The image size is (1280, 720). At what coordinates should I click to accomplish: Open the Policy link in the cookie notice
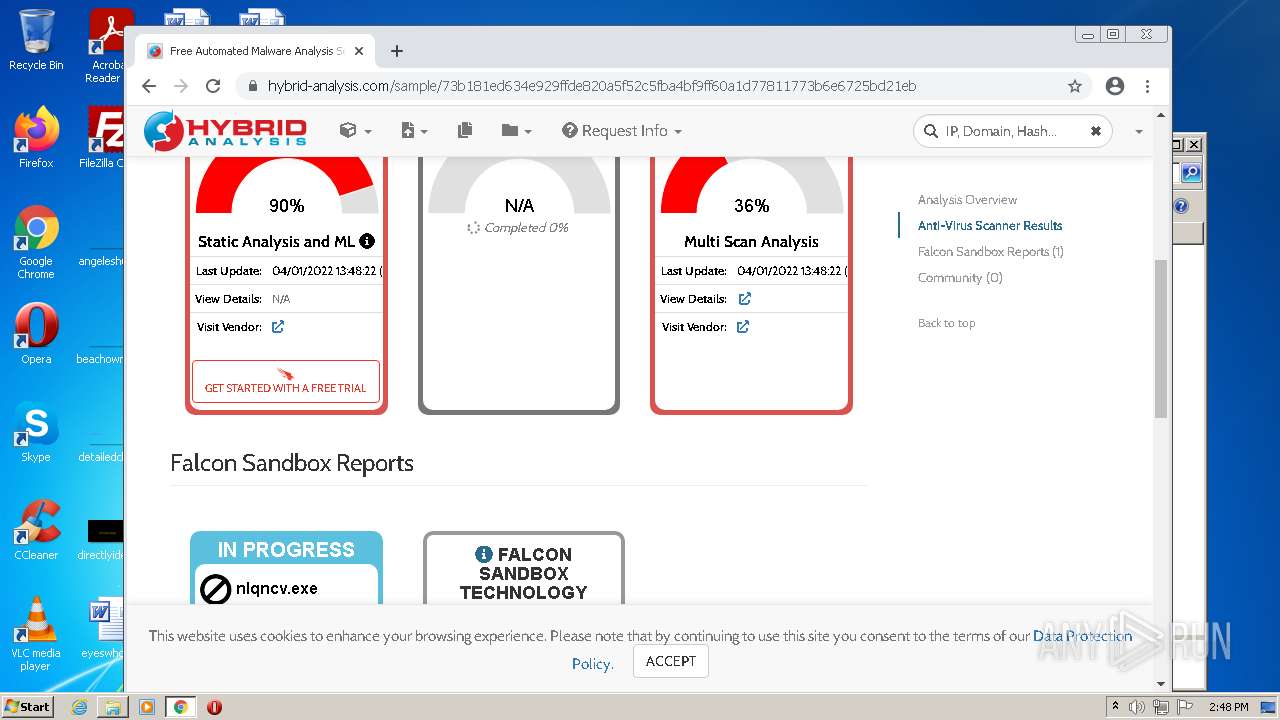592,664
